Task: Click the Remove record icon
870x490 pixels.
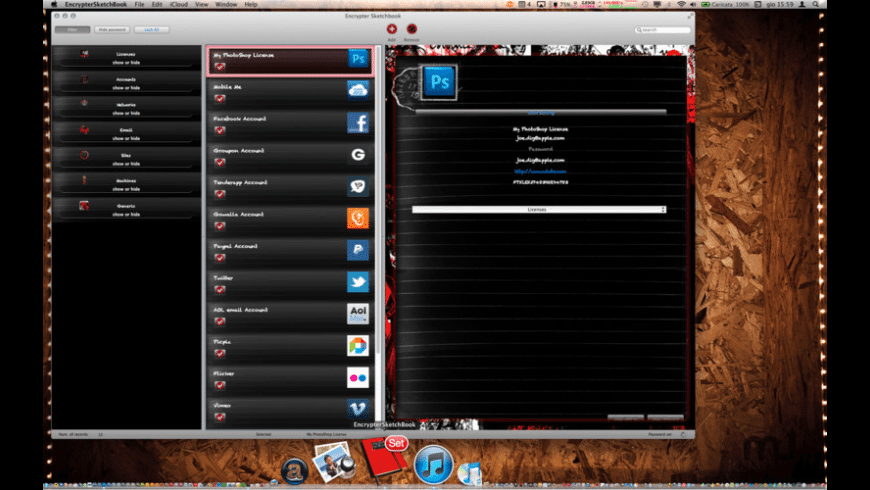Action: [x=412, y=29]
